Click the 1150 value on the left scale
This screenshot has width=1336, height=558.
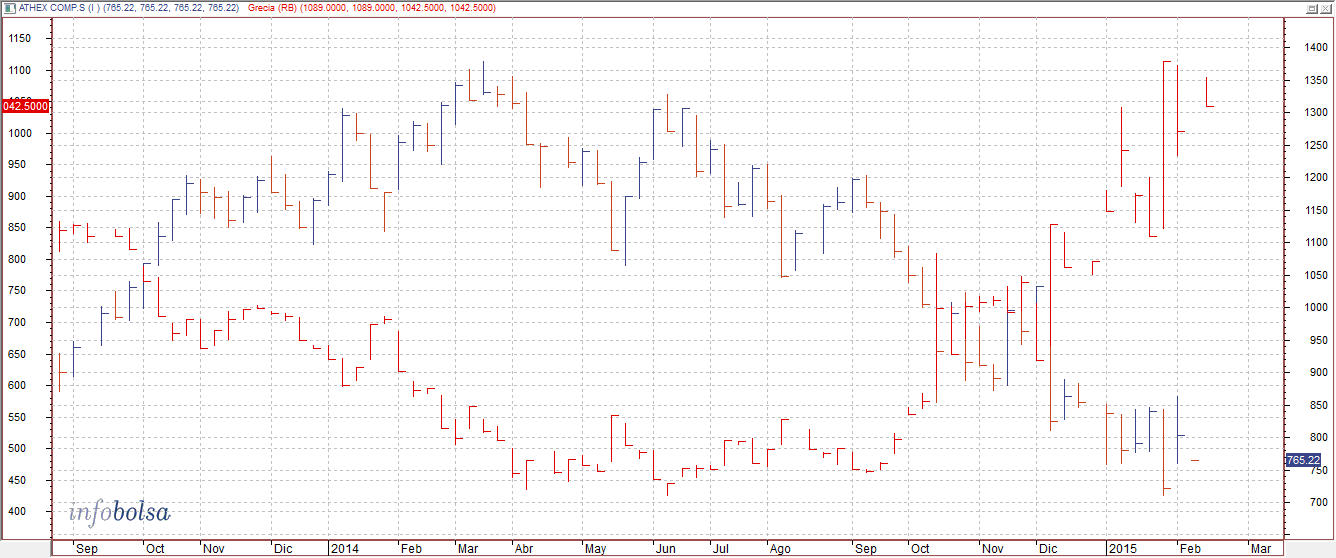(20, 39)
